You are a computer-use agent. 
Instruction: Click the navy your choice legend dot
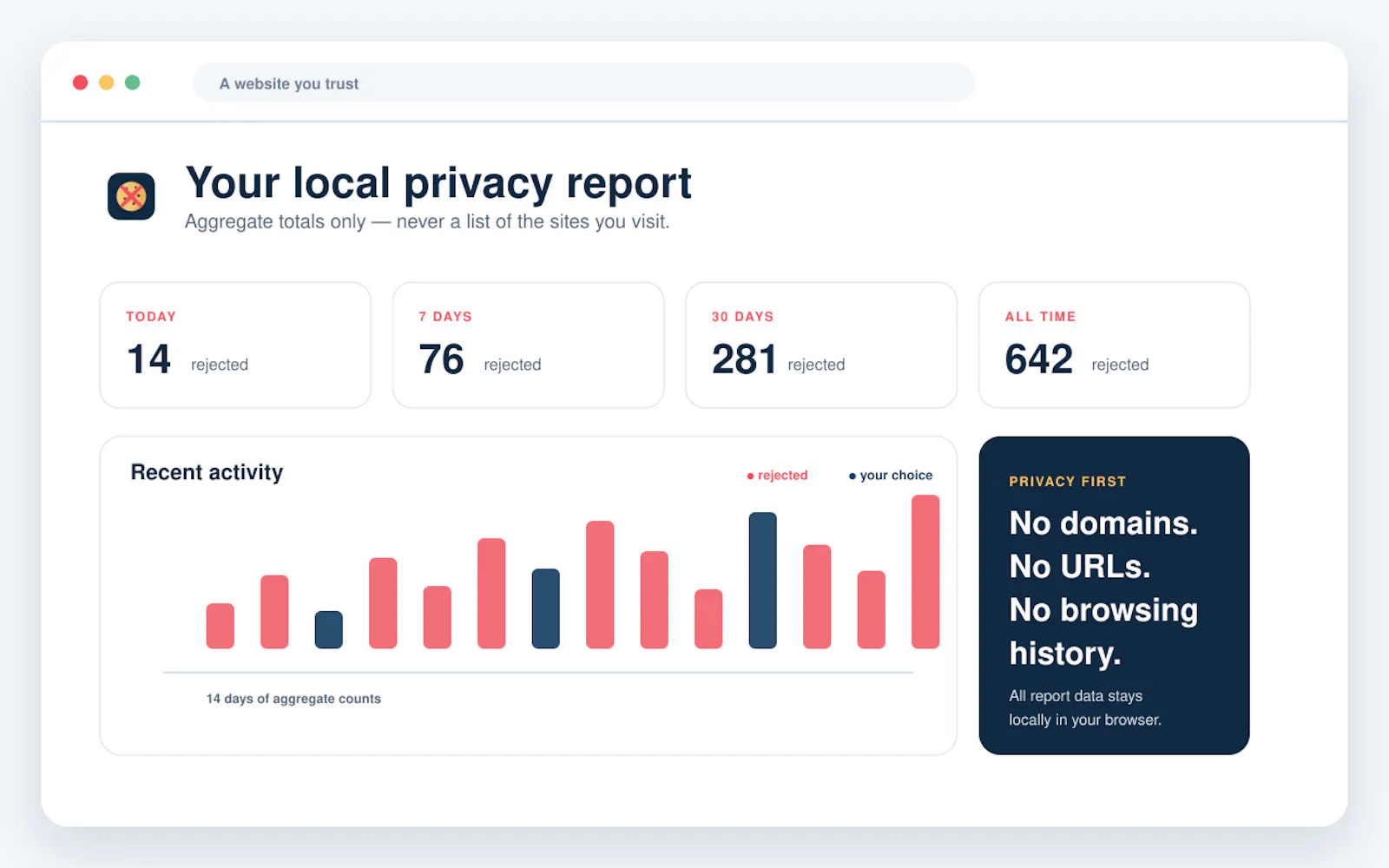[x=852, y=476]
